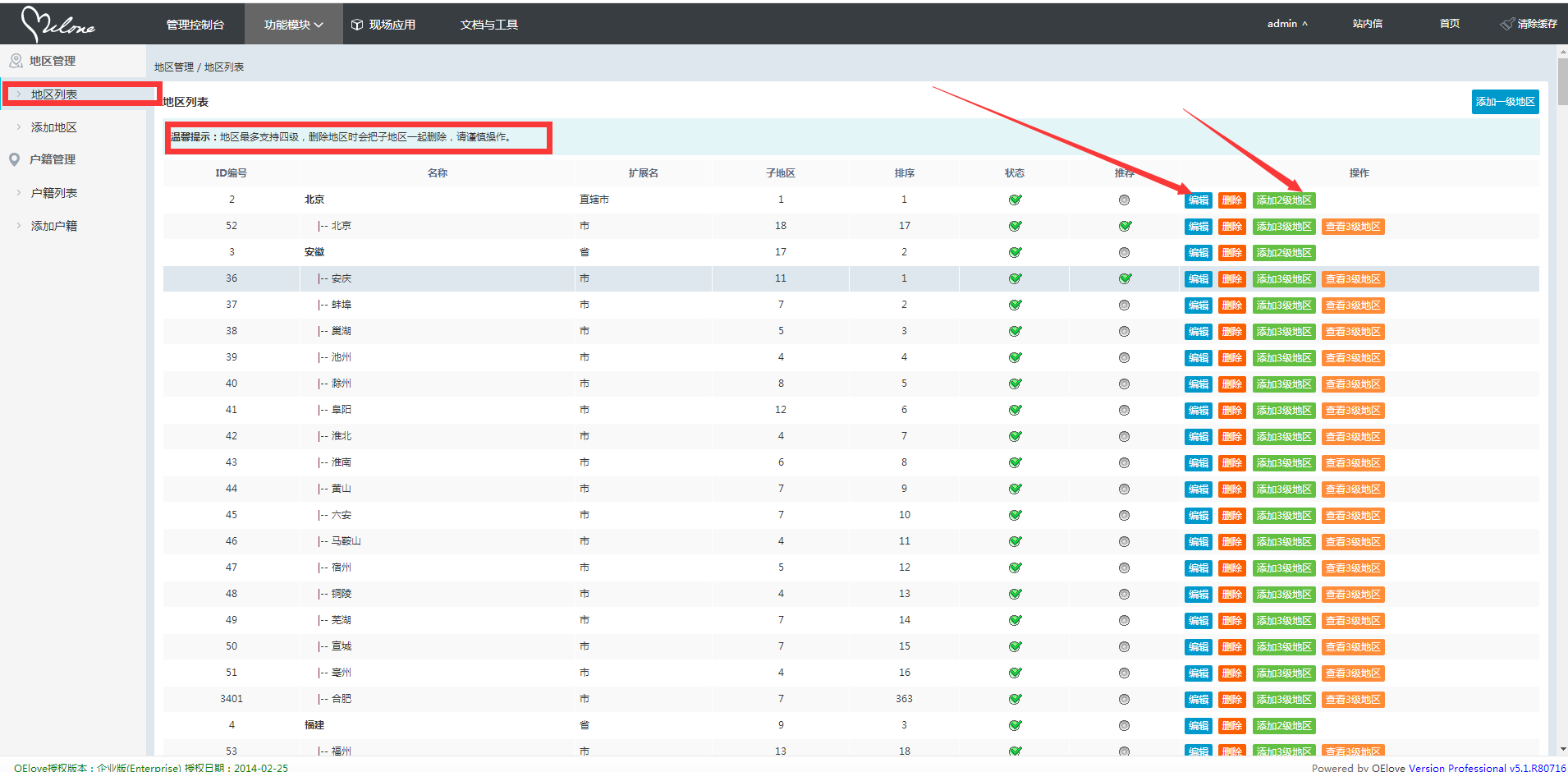Expand the 添加户籍 sidebar item arrow
Screen dimensions: 1568x772
point(19,226)
